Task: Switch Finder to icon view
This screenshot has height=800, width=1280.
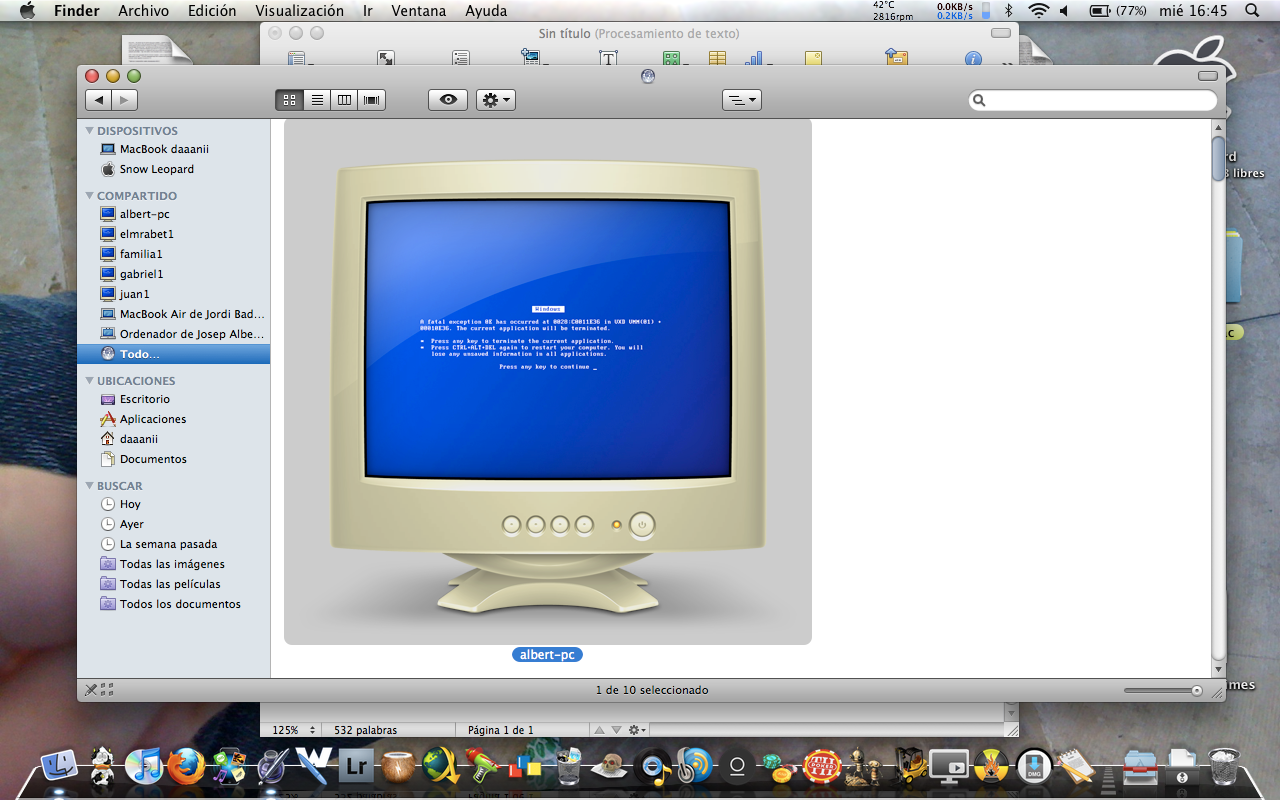Action: (x=289, y=100)
